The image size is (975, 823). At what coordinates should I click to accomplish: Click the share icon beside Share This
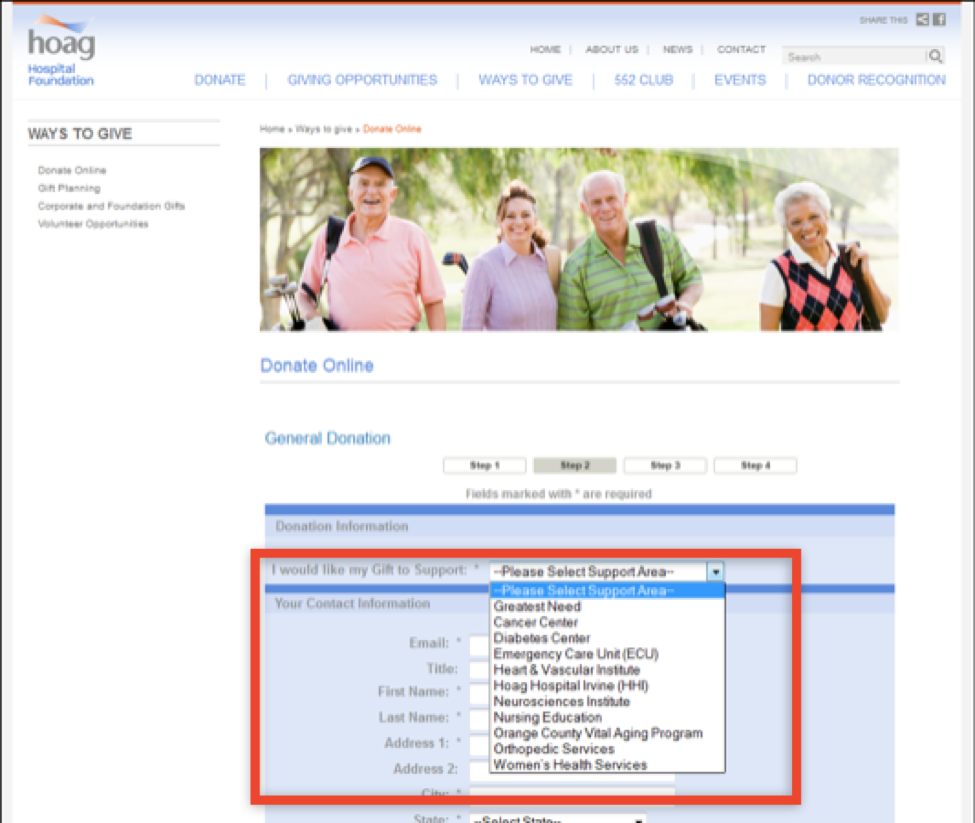pyautogui.click(x=922, y=20)
